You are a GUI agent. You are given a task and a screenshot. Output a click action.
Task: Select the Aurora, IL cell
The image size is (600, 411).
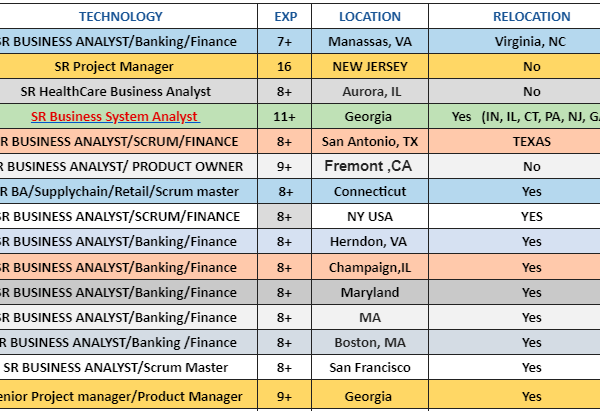tap(370, 91)
